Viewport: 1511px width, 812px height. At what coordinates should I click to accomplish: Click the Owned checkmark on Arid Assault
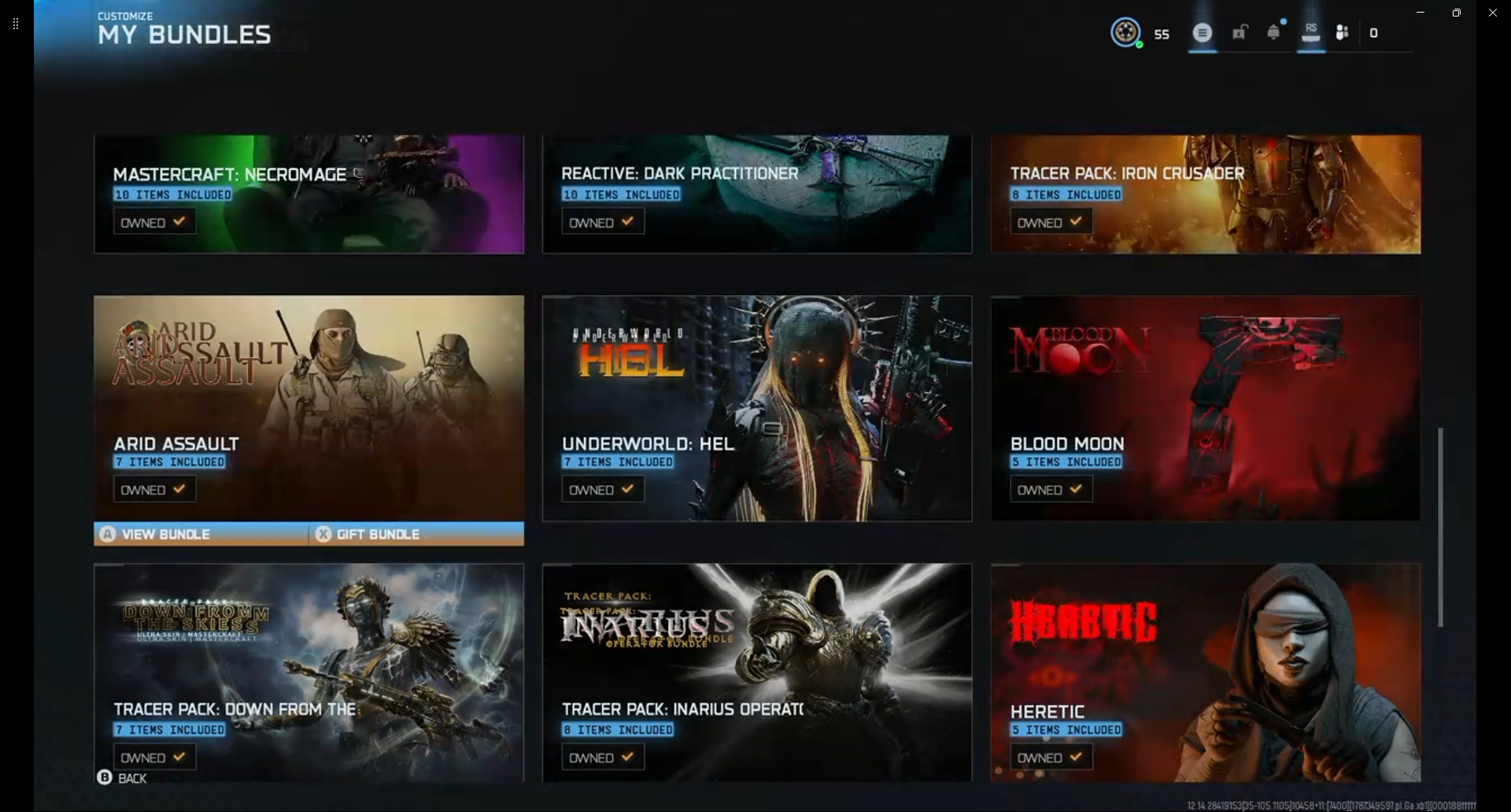(x=179, y=489)
